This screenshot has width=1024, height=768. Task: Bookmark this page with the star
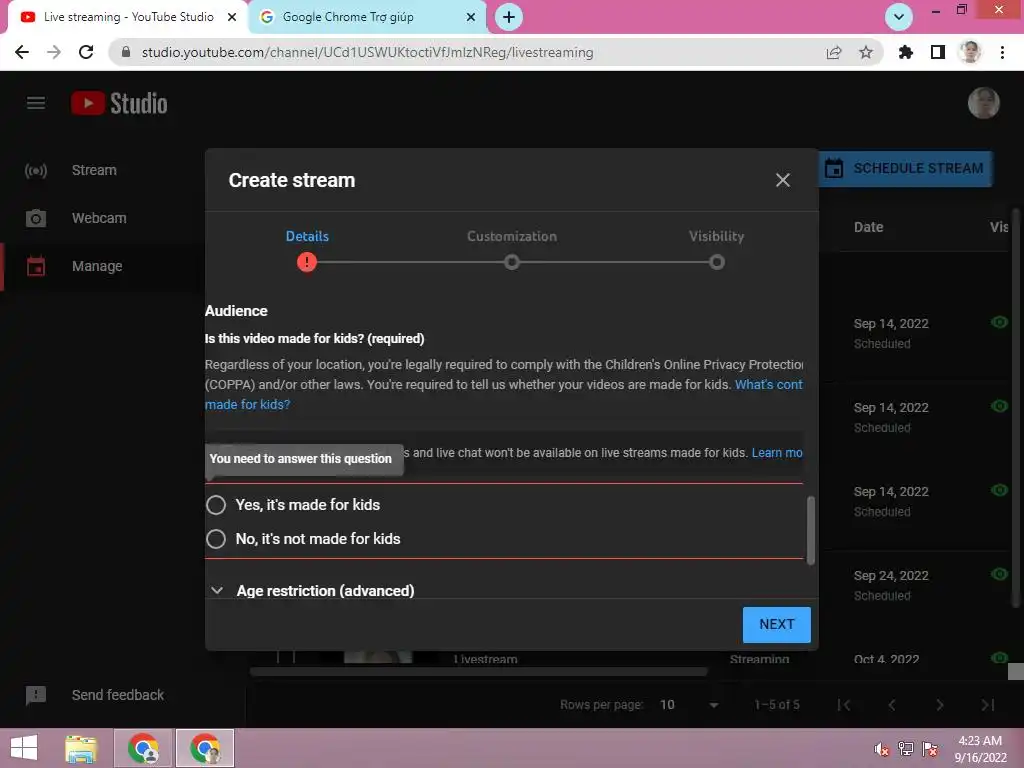[865, 52]
